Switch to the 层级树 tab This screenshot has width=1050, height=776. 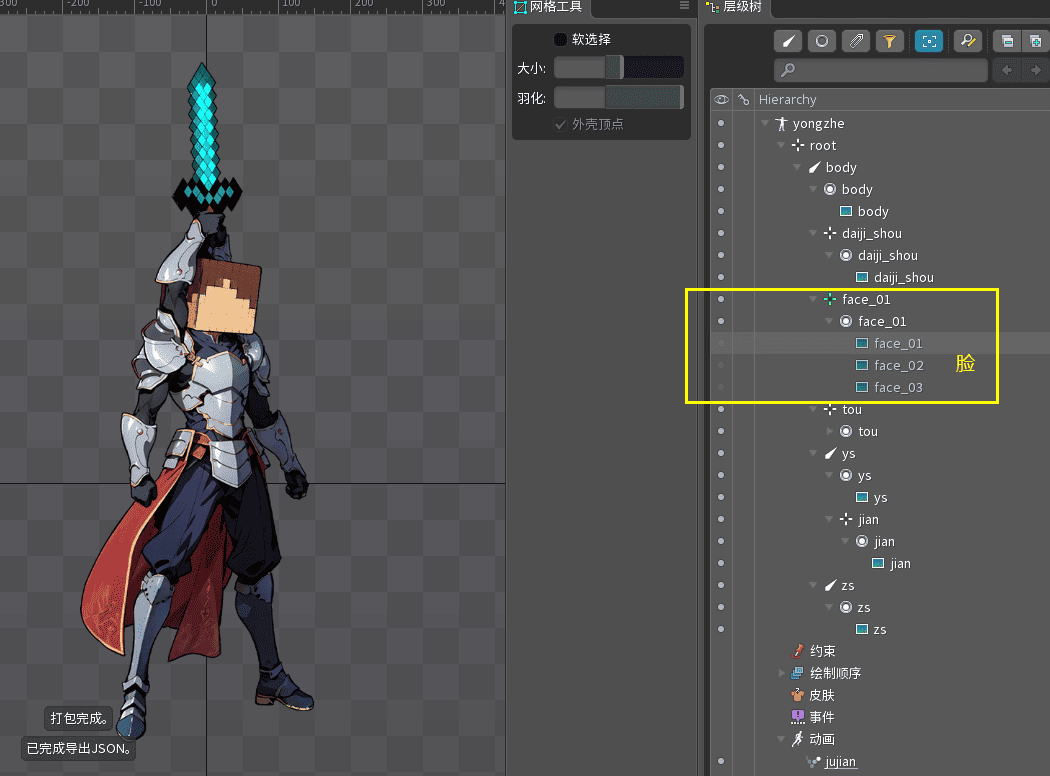point(739,7)
